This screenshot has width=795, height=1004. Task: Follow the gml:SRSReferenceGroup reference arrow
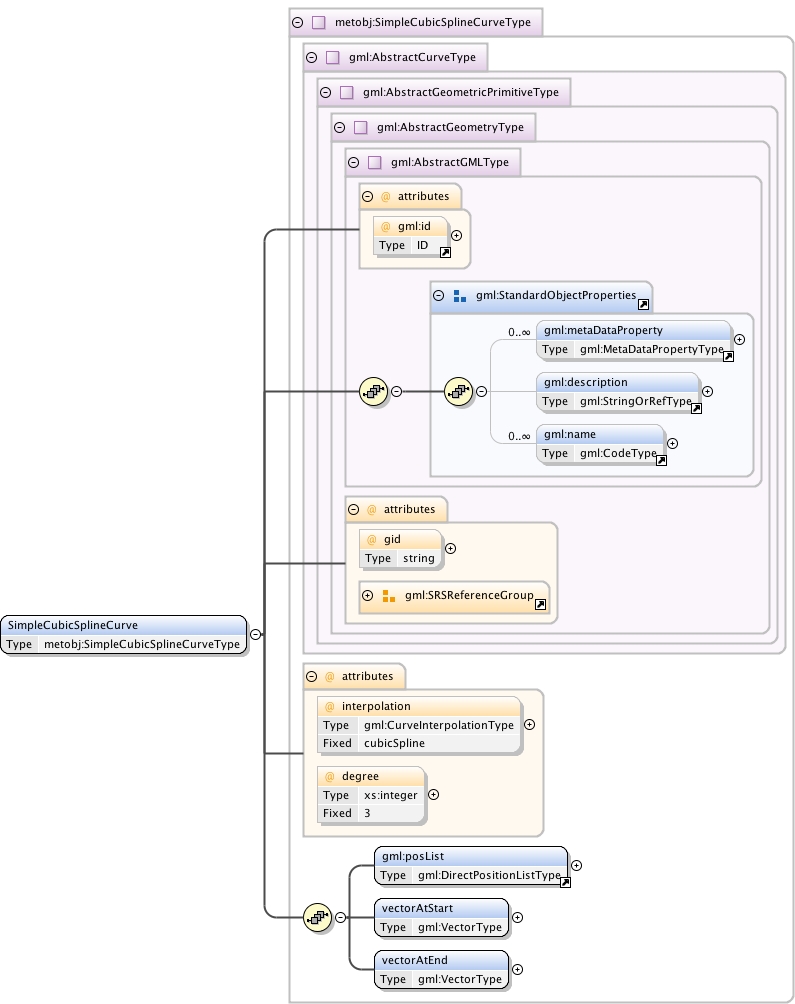tap(540, 604)
